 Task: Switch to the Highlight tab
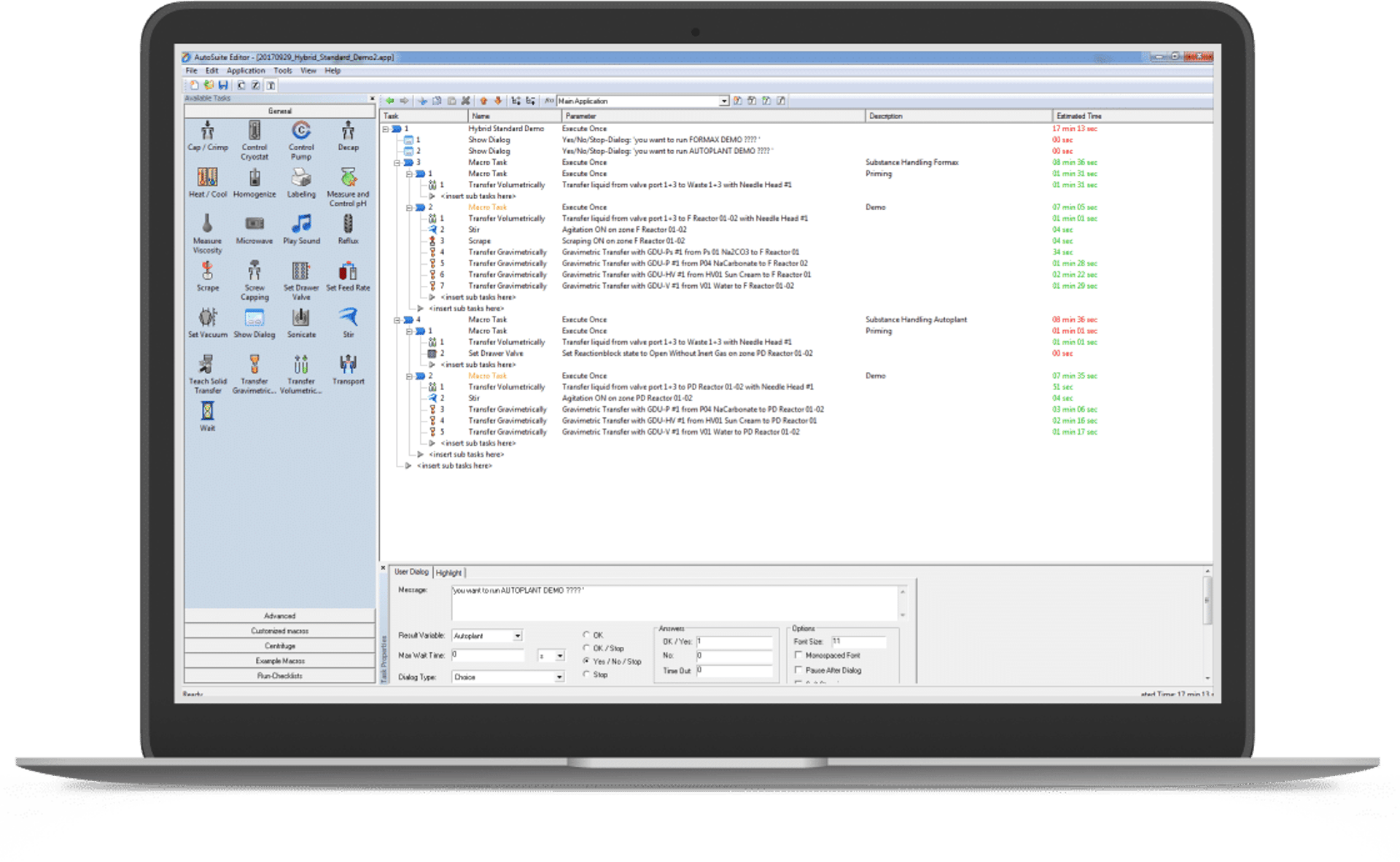[448, 572]
